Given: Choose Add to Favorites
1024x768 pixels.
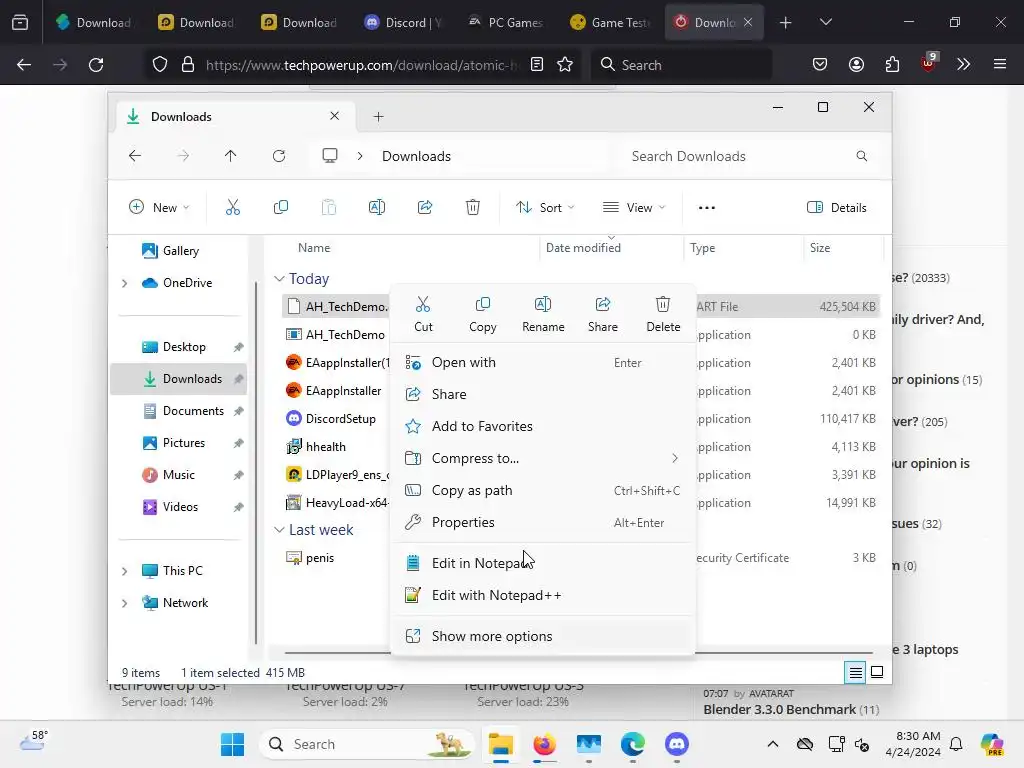Looking at the screenshot, I should pos(542,426).
